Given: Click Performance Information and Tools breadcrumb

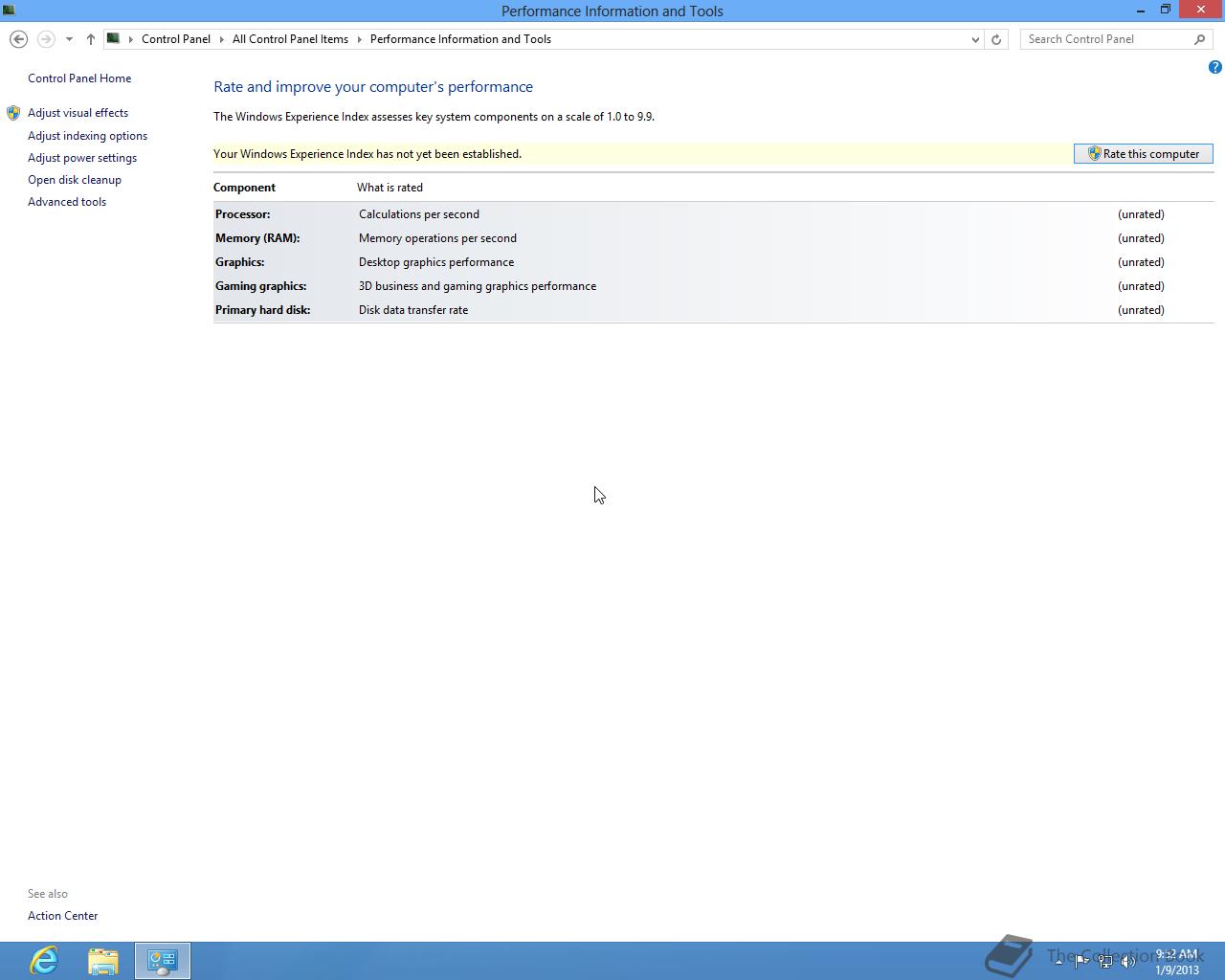Looking at the screenshot, I should [x=460, y=39].
